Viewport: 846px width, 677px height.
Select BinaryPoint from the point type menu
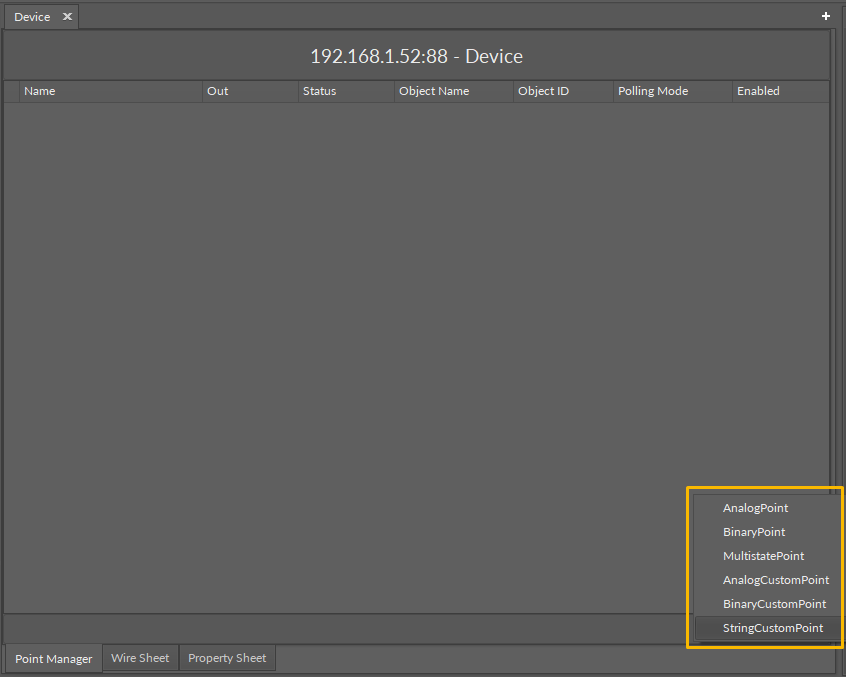(x=754, y=532)
